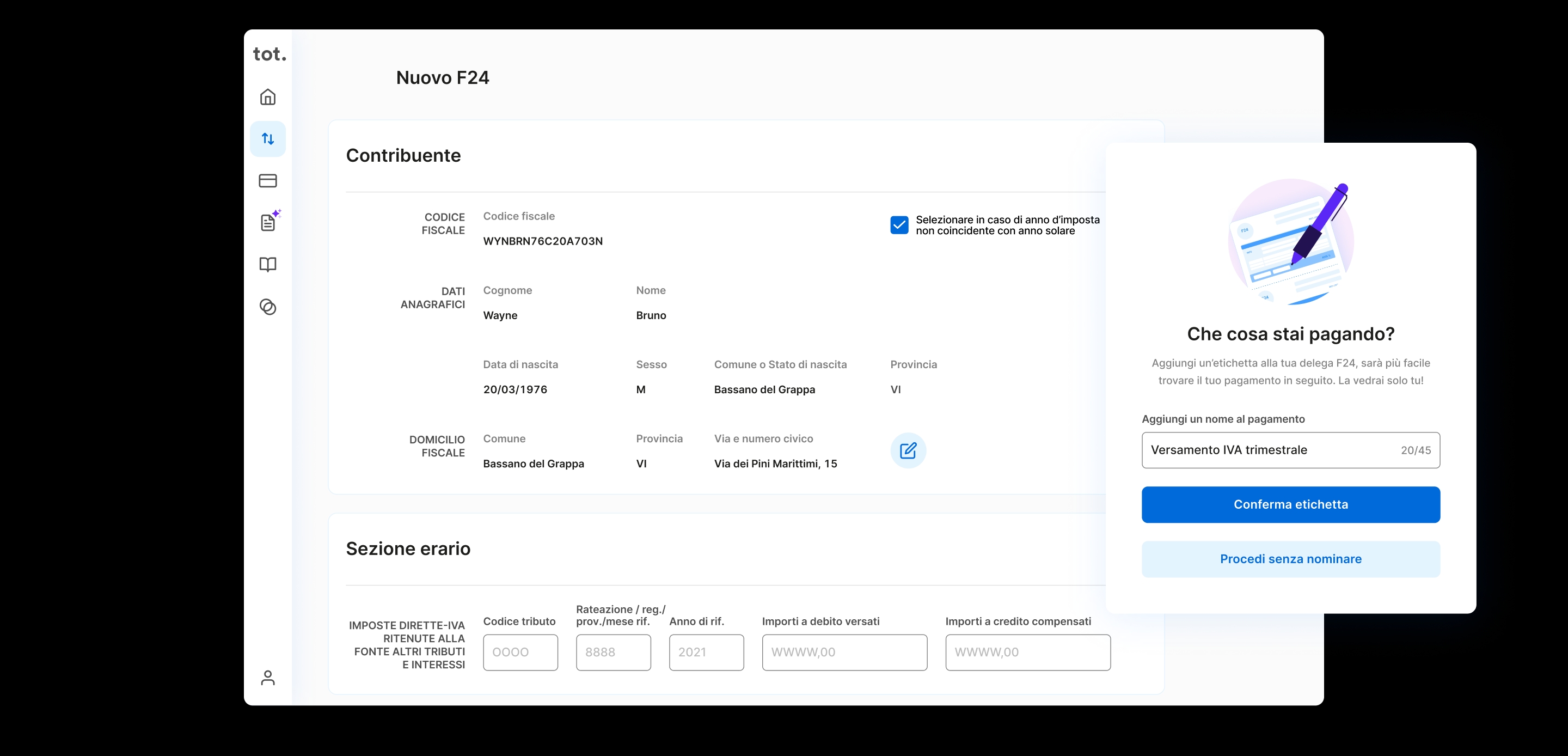
Task: Click the Codice fiscale value WYNBRN76C20A703N
Action: [x=542, y=241]
